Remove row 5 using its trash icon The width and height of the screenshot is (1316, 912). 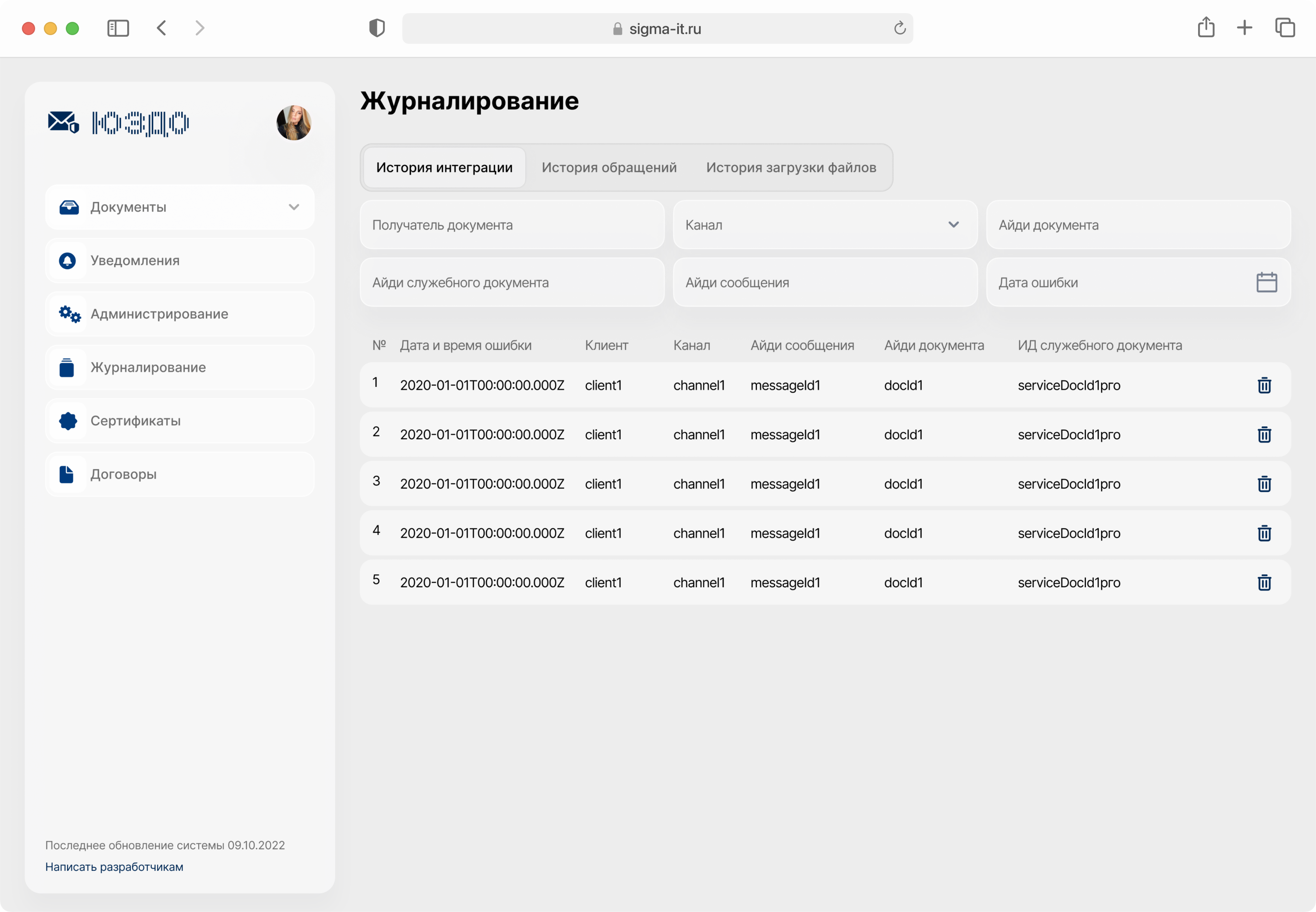point(1264,582)
